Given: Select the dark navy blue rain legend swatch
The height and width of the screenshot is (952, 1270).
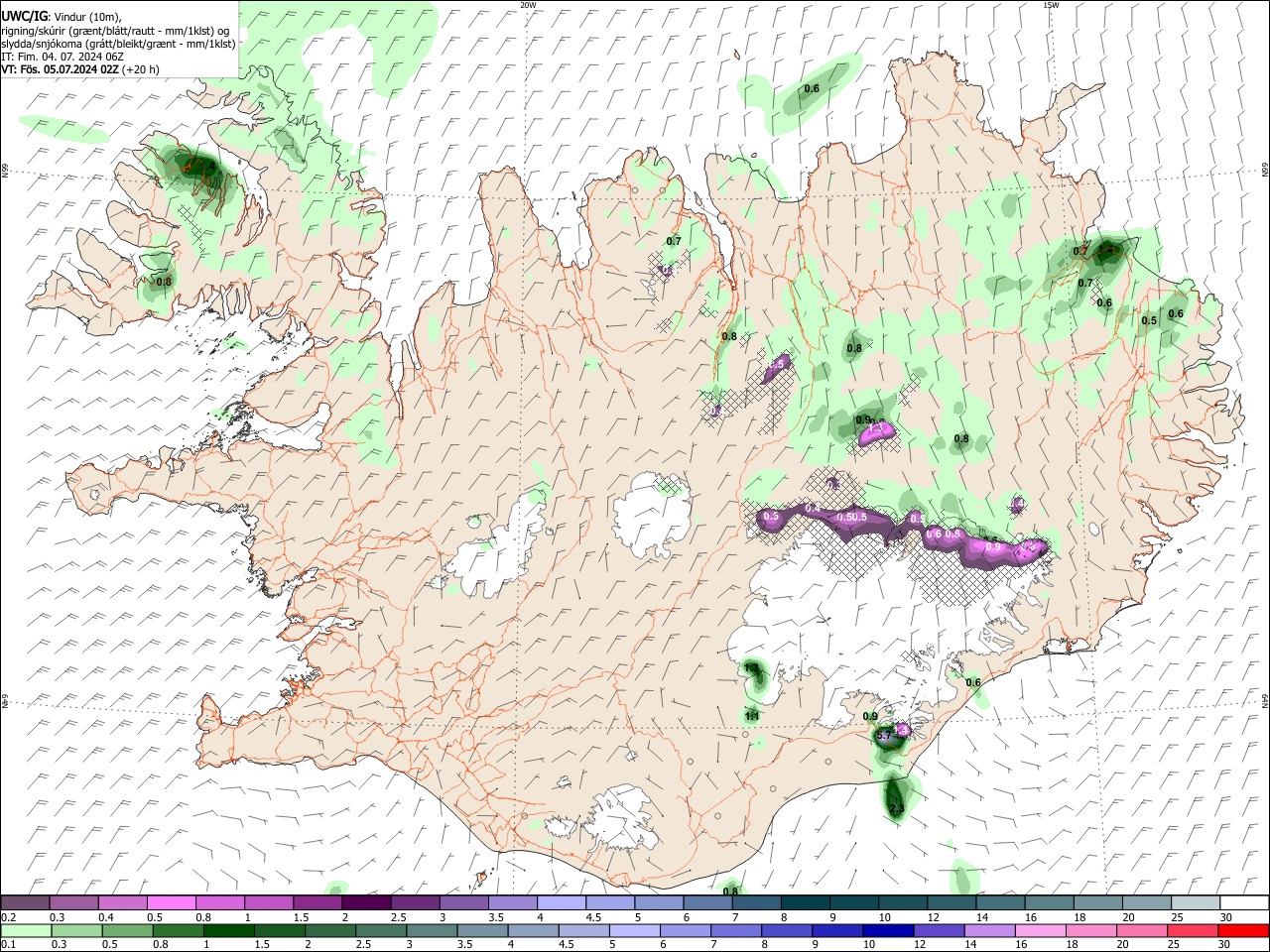Looking at the screenshot, I should pos(888,931).
